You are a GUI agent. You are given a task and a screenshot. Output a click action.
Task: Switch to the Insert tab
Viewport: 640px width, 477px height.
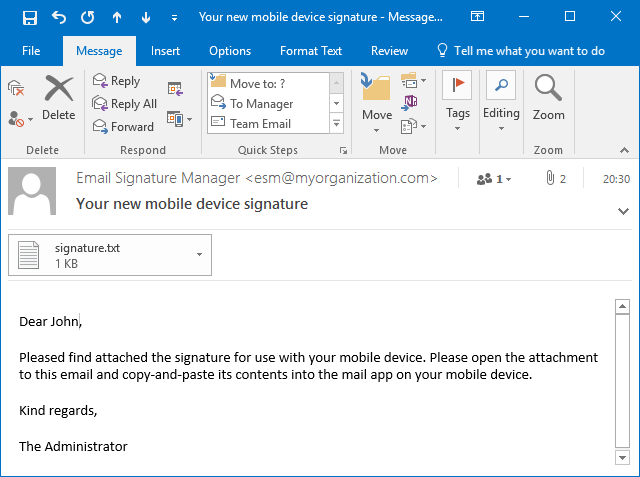(x=165, y=51)
